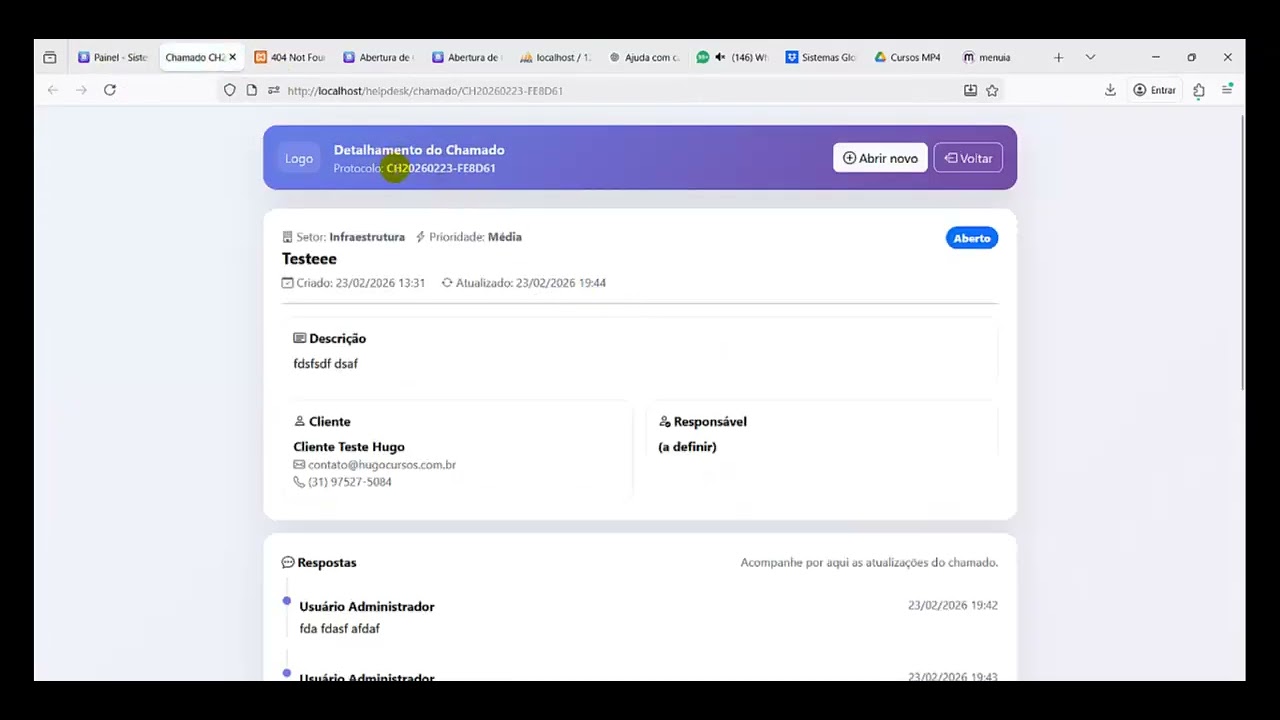Open the Ajuda com tab
Image resolution: width=1280 pixels, height=720 pixels.
pos(644,58)
